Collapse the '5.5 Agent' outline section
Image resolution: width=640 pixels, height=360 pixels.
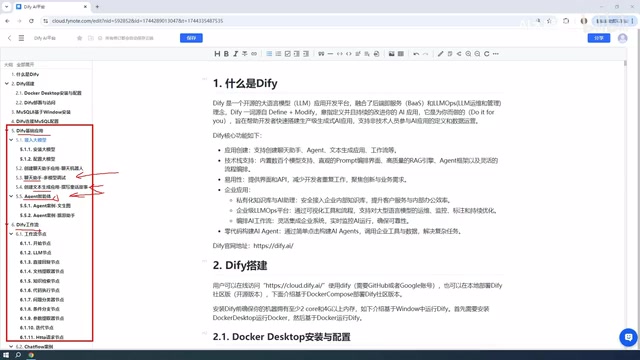[11, 196]
